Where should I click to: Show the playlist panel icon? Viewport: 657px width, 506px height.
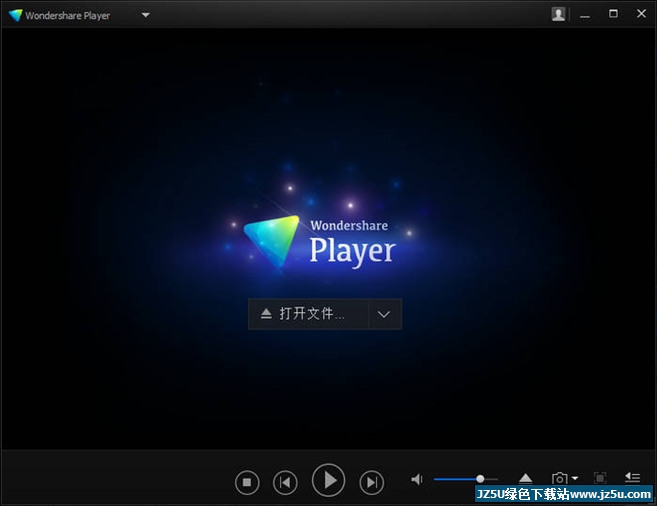point(633,477)
